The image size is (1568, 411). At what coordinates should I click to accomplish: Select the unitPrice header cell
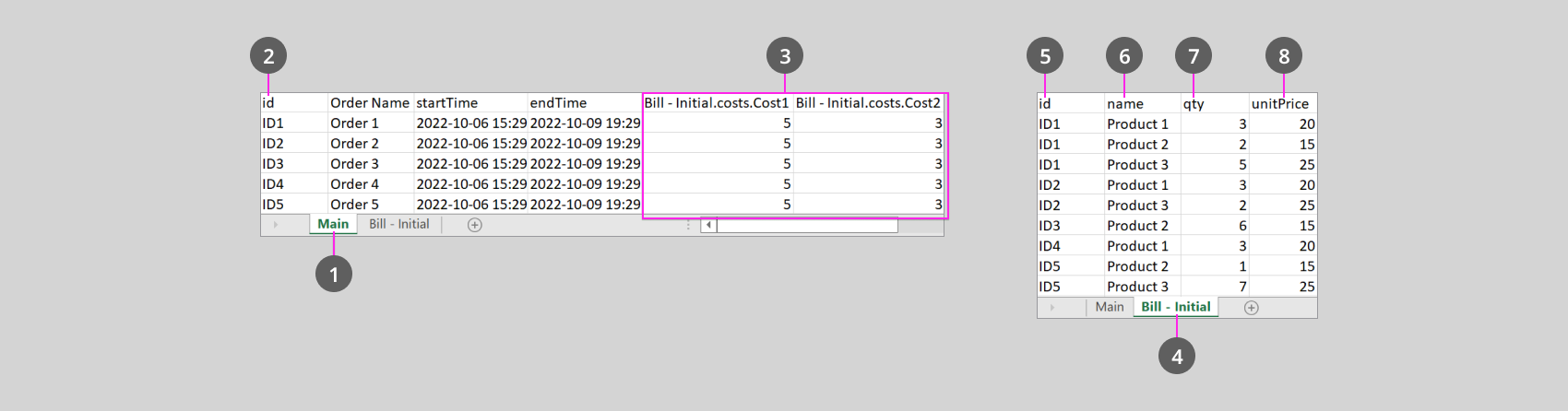pos(1280,104)
